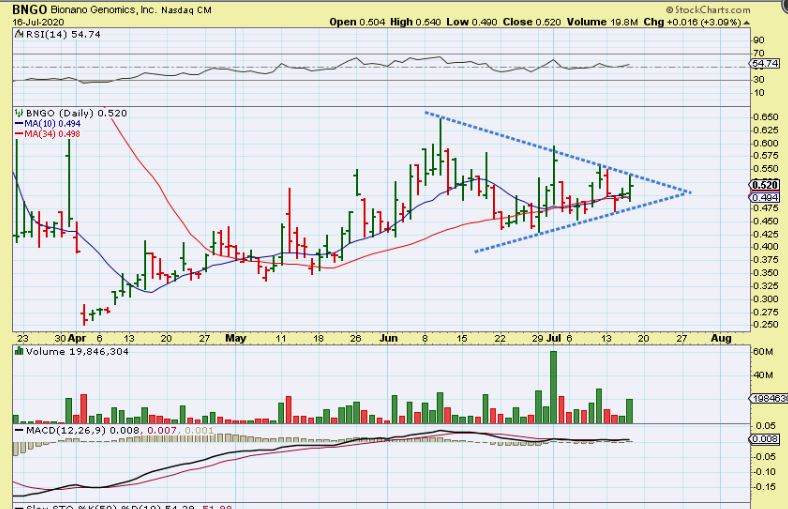Click the volume value tag on right axis
The image size is (788, 509).
[x=768, y=398]
